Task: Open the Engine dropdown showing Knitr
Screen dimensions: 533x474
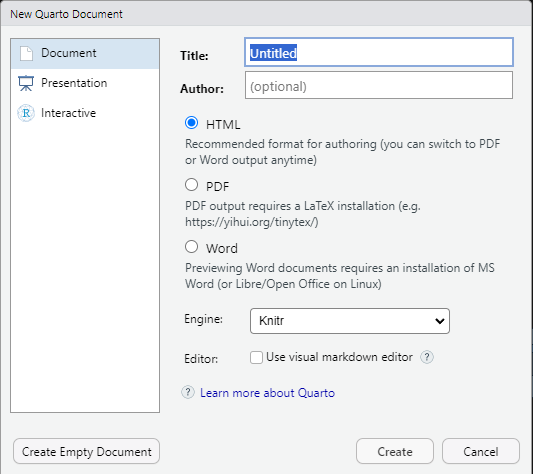Action: pos(350,321)
